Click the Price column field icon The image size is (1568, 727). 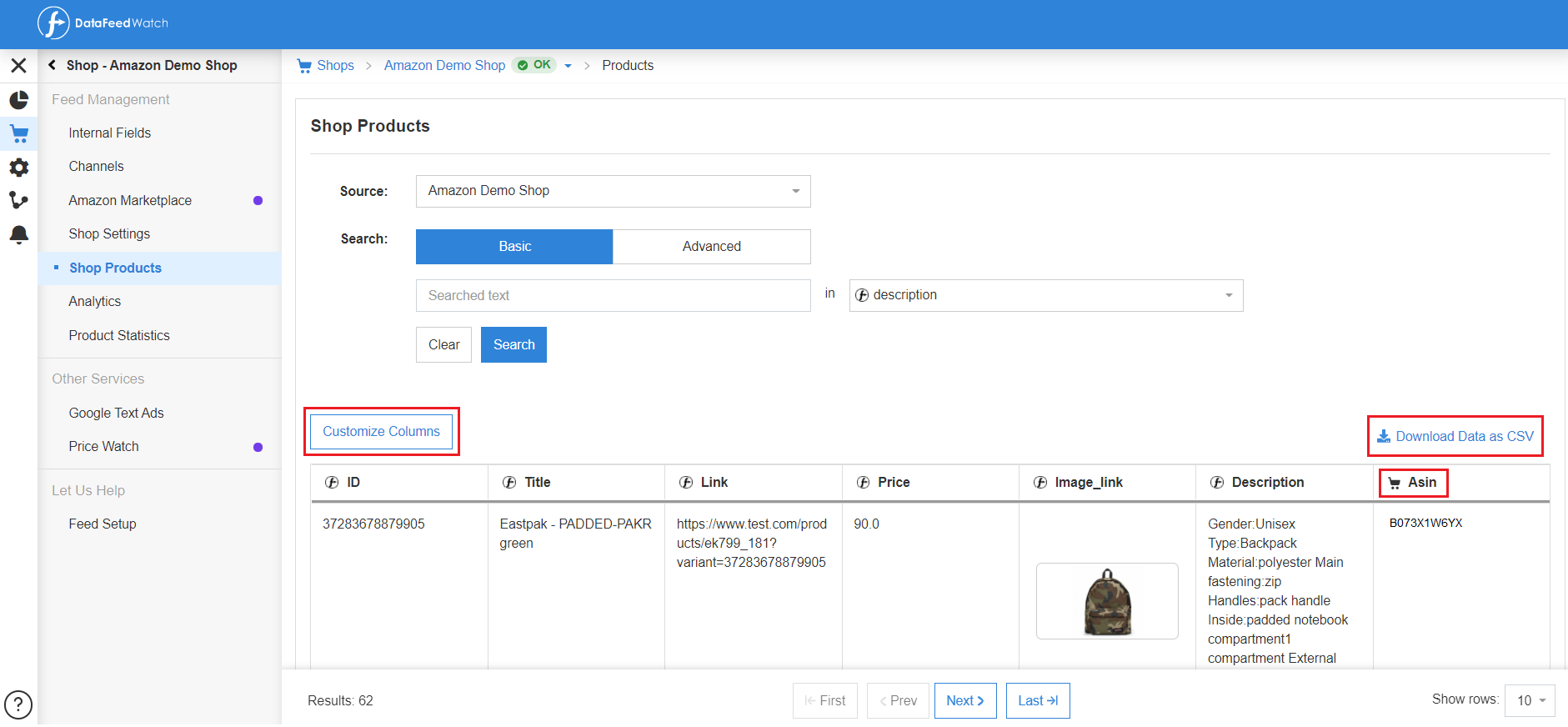tap(863, 482)
